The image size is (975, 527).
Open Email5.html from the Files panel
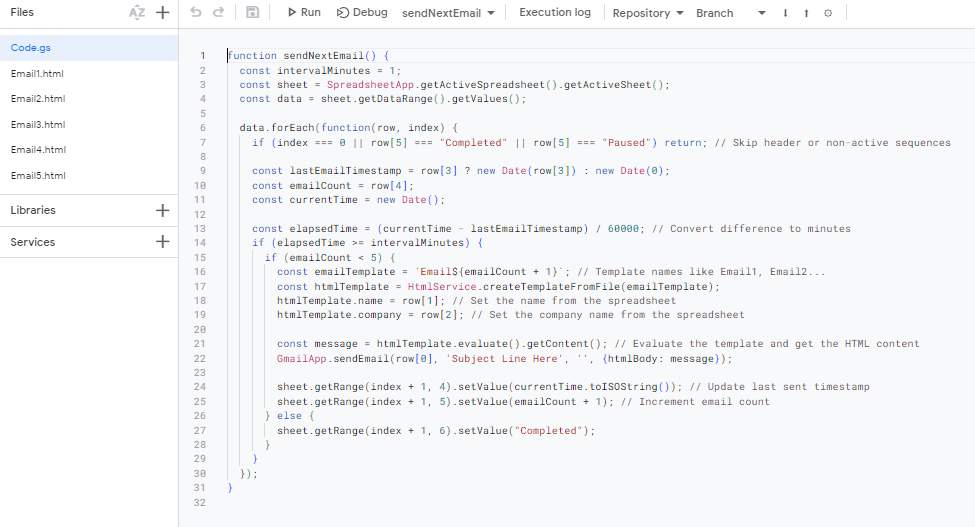coord(38,176)
